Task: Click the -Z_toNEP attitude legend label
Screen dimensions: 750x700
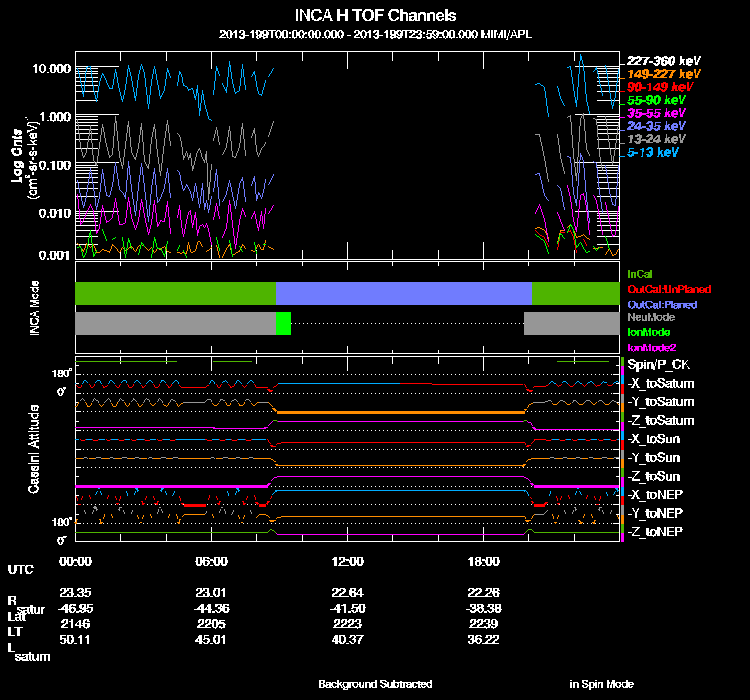Action: [655, 531]
